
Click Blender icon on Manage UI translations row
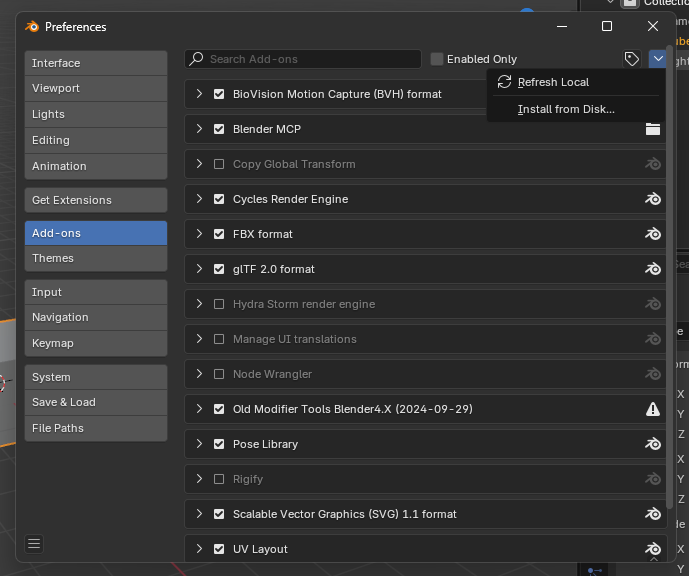pyautogui.click(x=653, y=339)
